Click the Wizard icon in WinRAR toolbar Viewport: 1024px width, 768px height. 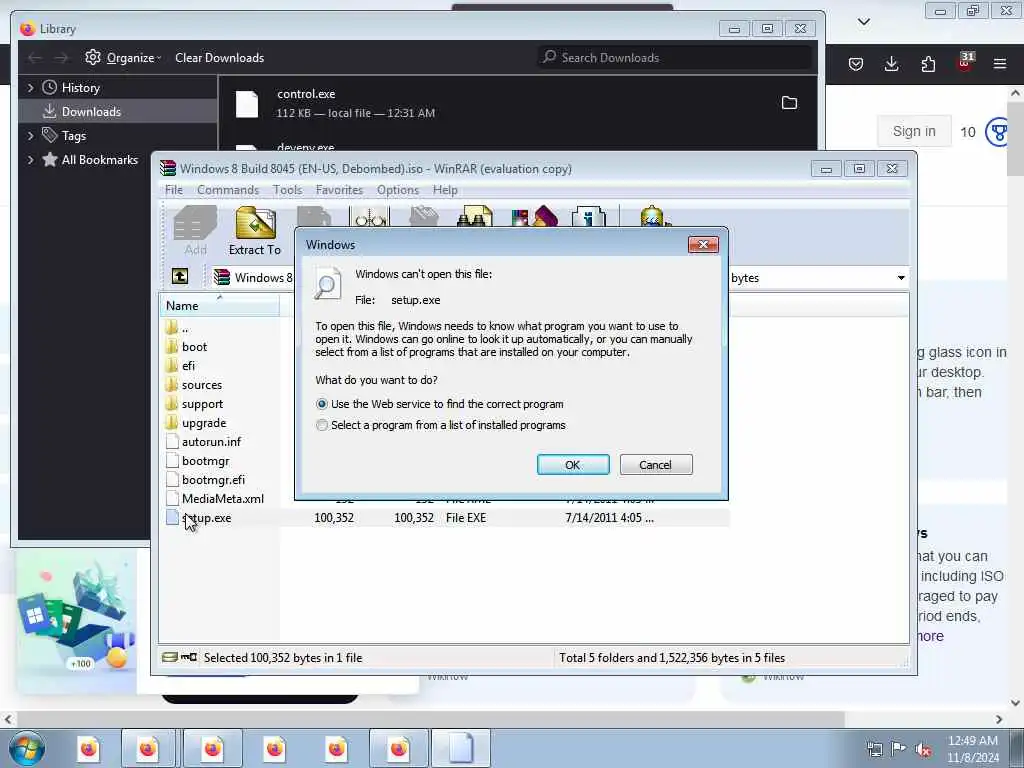point(536,216)
